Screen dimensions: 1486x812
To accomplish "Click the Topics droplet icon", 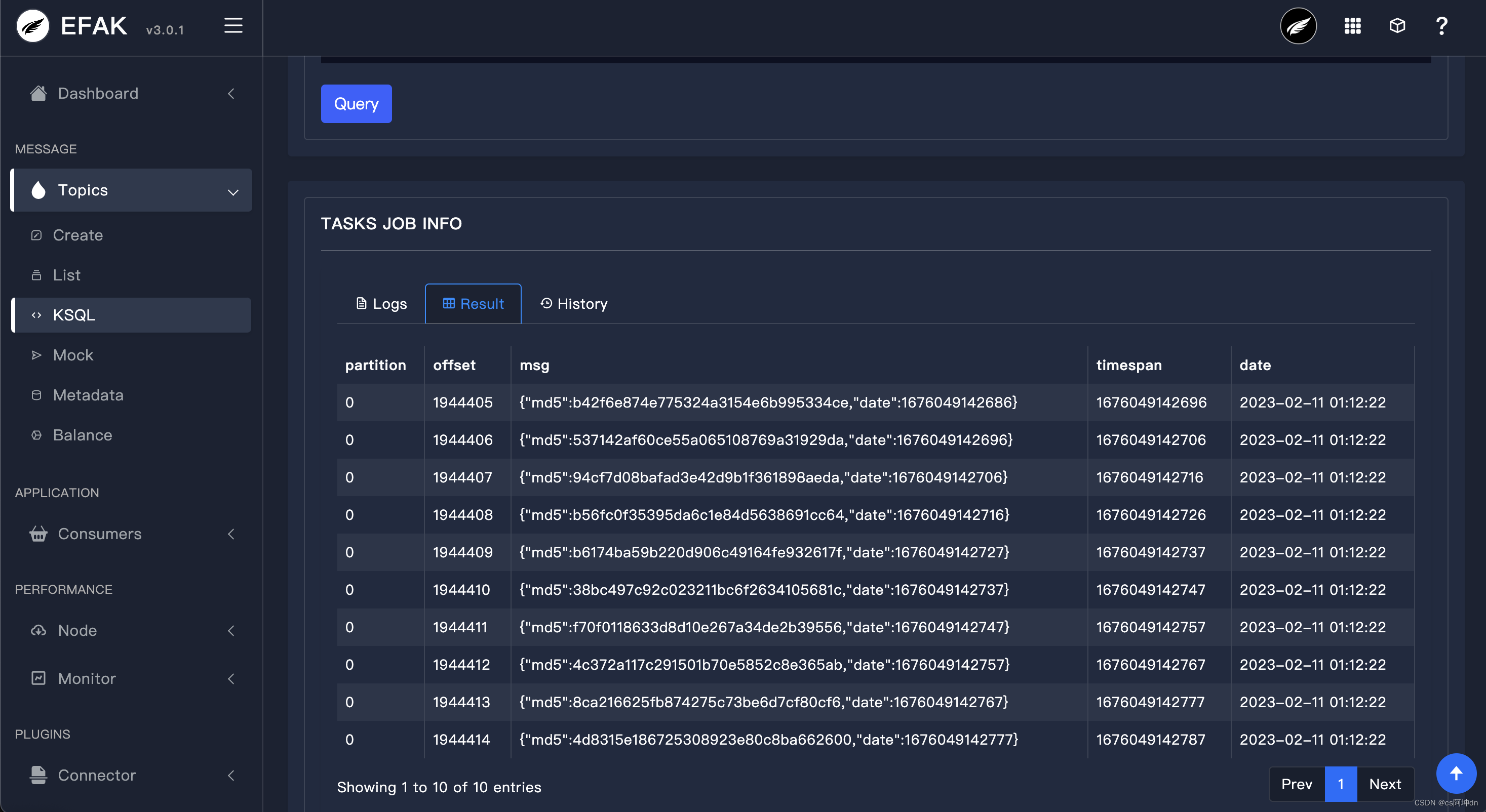I will click(x=38, y=190).
